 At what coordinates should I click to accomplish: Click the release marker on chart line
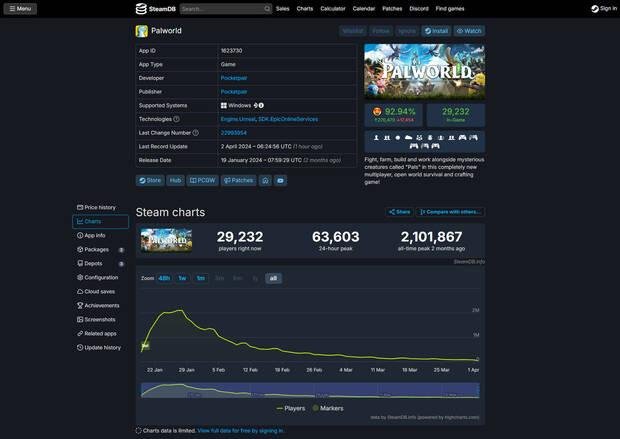(145, 346)
